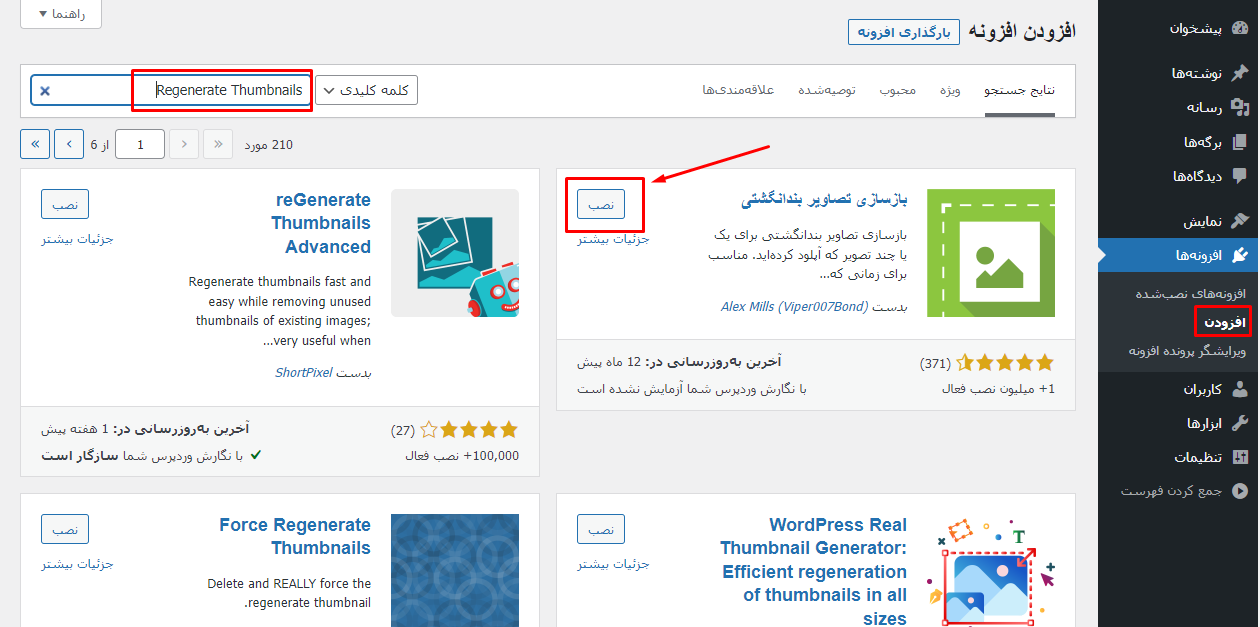This screenshot has width=1260, height=627.
Task: Click آخرین به‌روزرسانی در: 12 ماه پیش text
Action: pyautogui.click(x=679, y=361)
